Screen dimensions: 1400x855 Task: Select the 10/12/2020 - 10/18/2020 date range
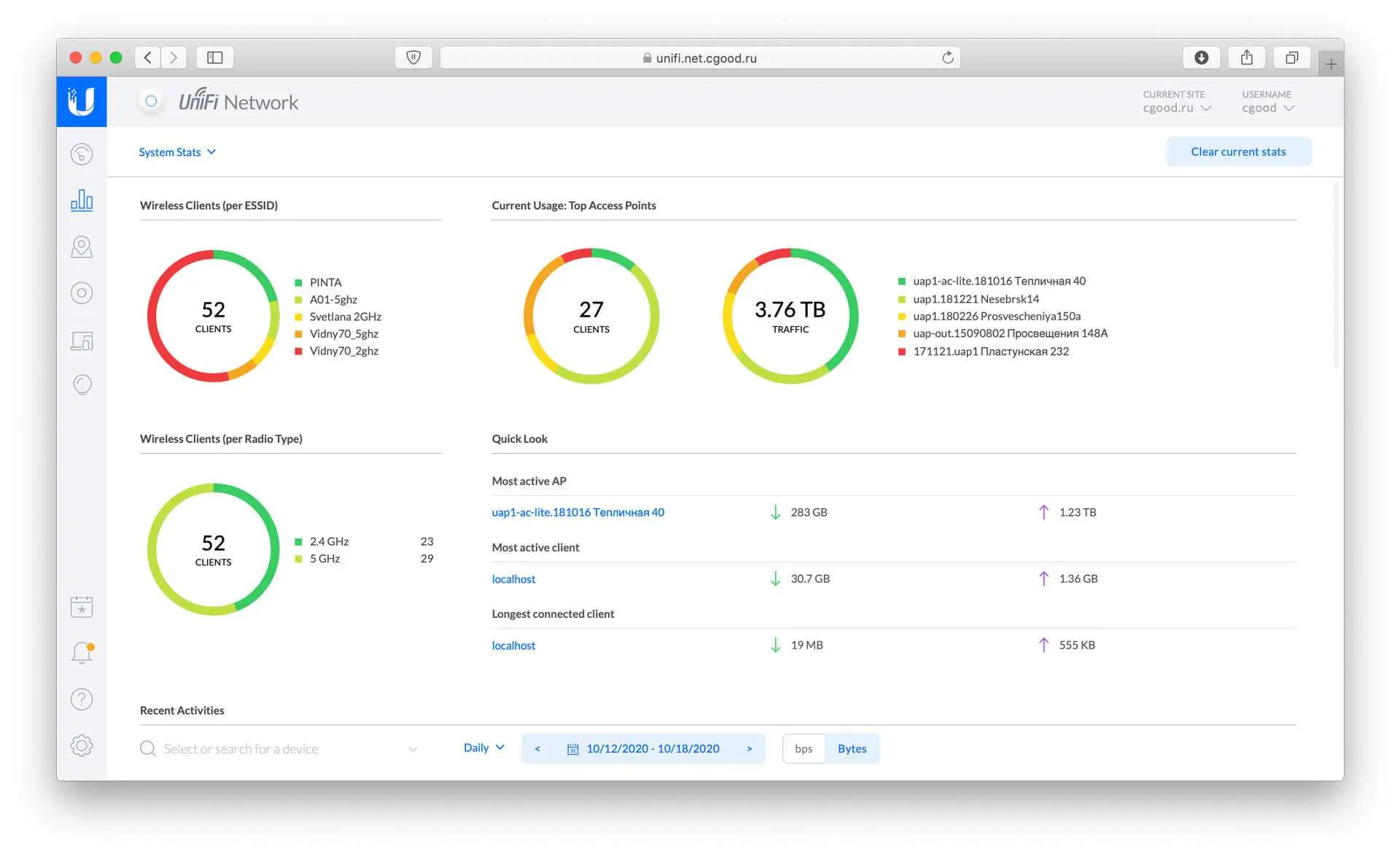pyautogui.click(x=643, y=748)
